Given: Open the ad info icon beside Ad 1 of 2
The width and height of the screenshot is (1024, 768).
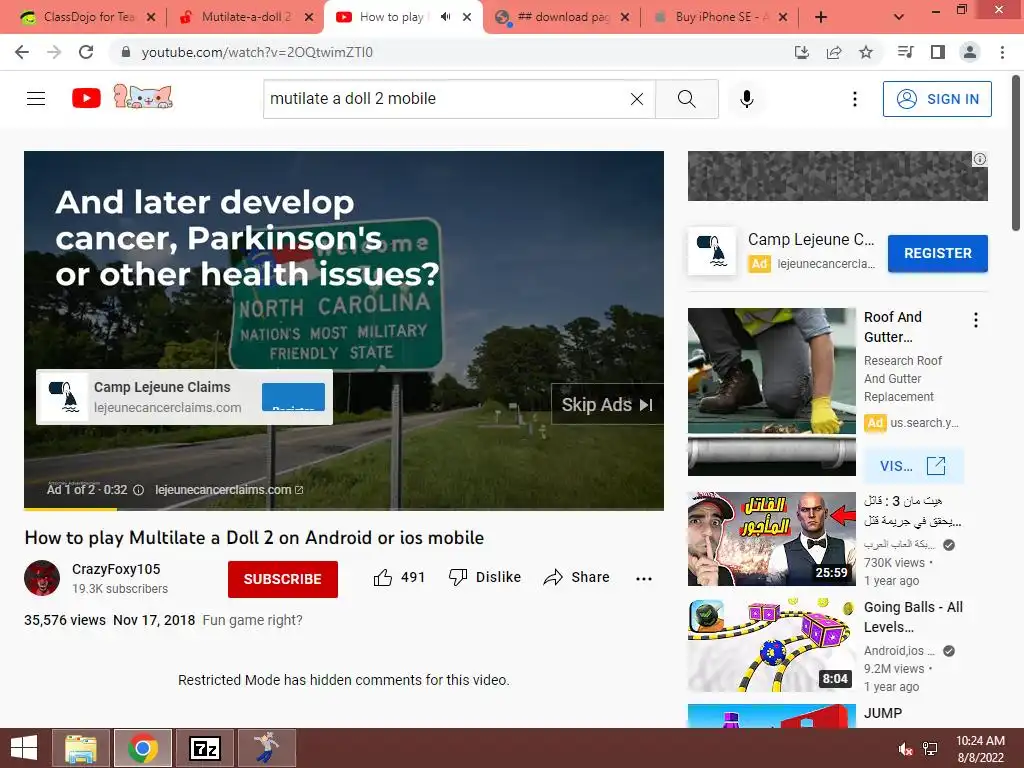Looking at the screenshot, I should pos(138,490).
